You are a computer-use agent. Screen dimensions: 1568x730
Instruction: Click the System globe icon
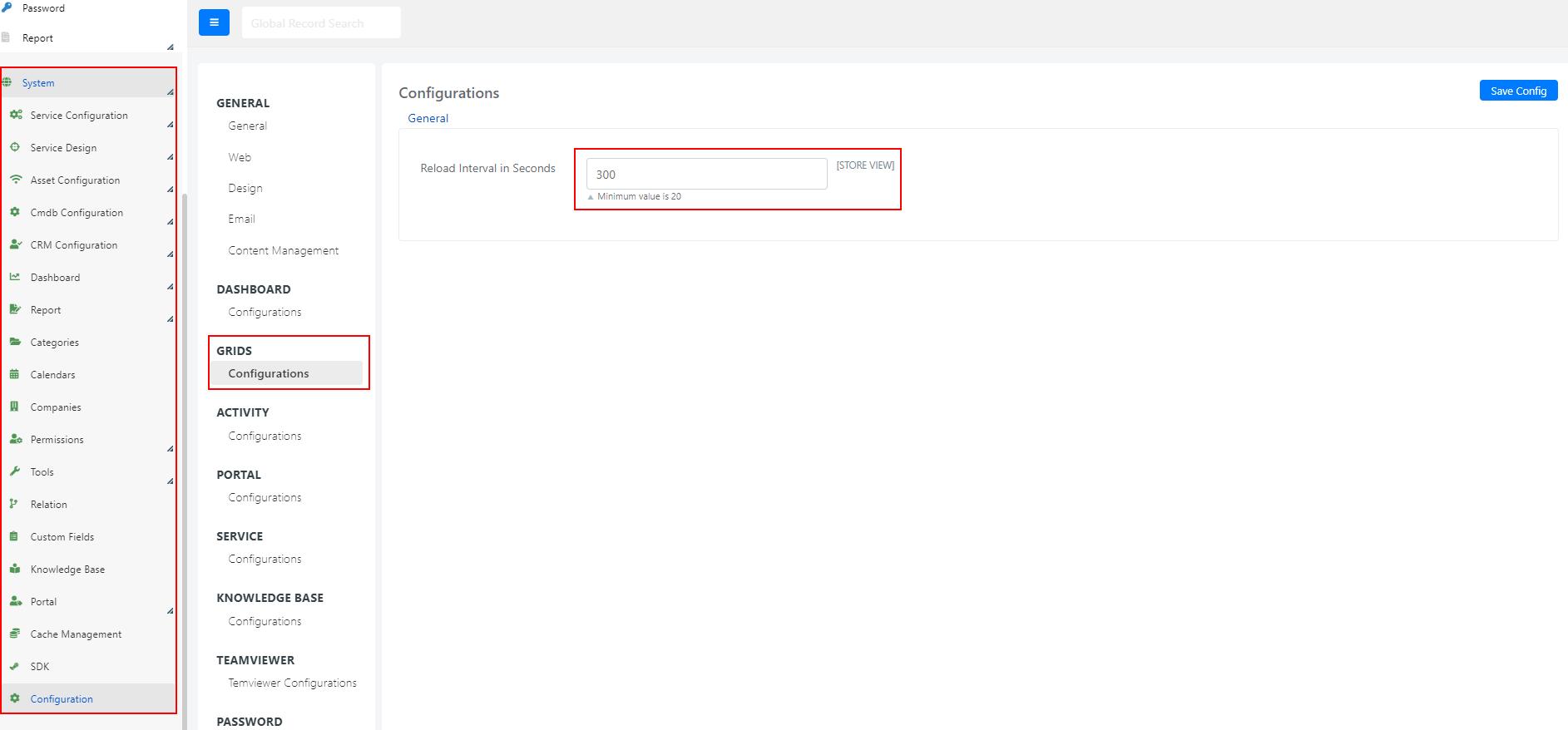click(7, 82)
